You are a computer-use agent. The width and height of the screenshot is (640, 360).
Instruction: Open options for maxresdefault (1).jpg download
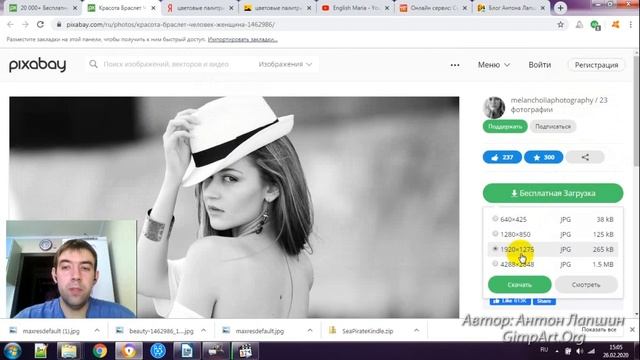(x=97, y=331)
